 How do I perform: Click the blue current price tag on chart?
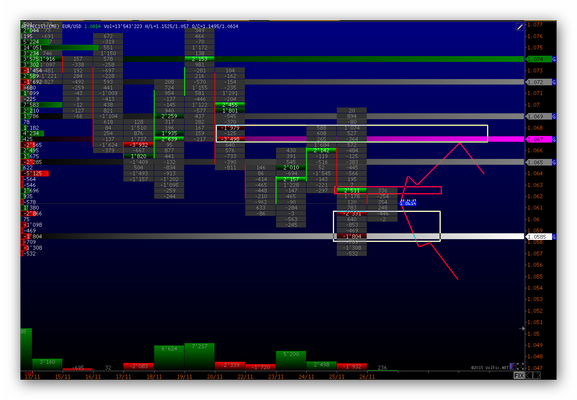coord(408,202)
